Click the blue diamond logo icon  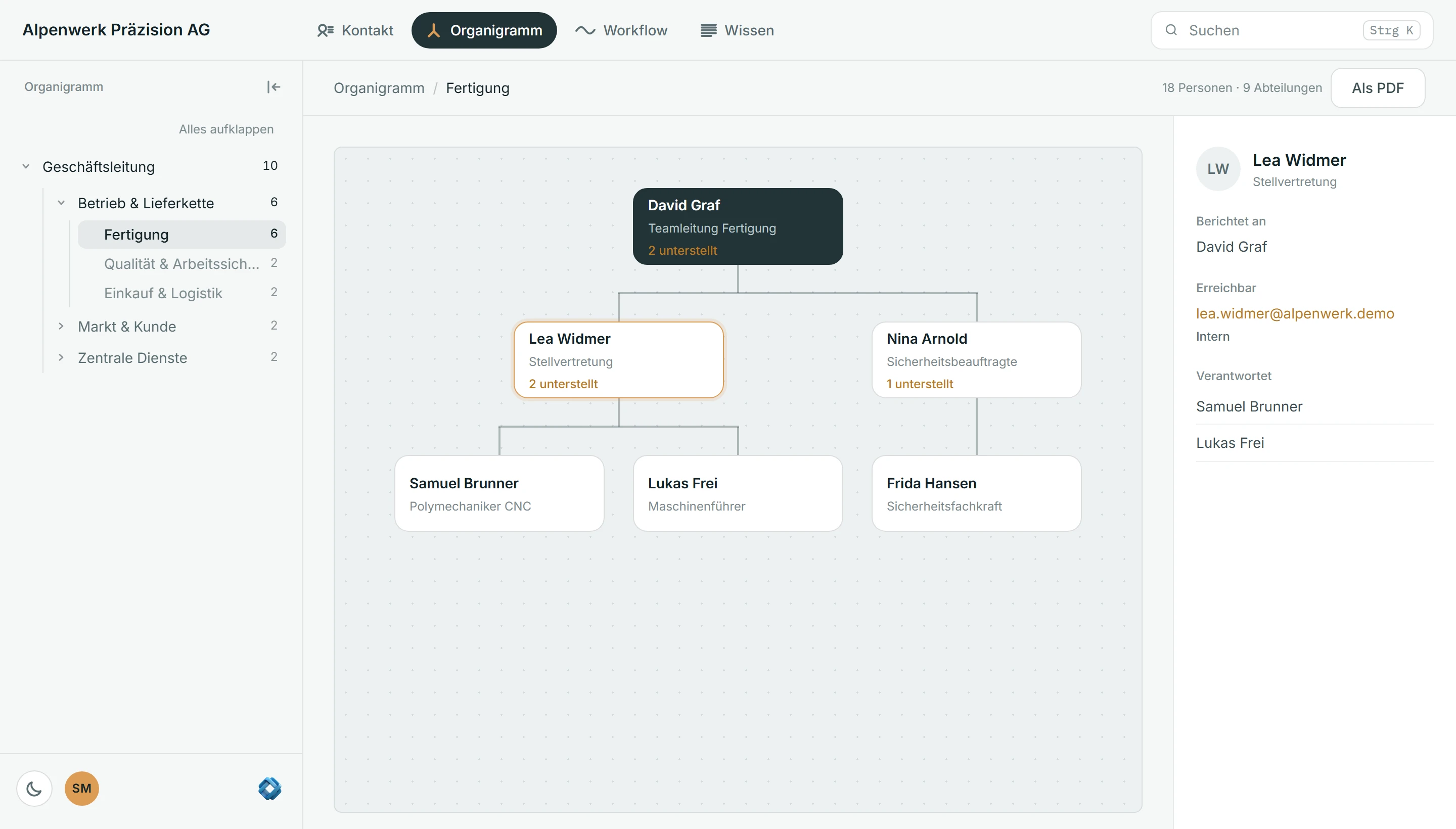coord(270,789)
